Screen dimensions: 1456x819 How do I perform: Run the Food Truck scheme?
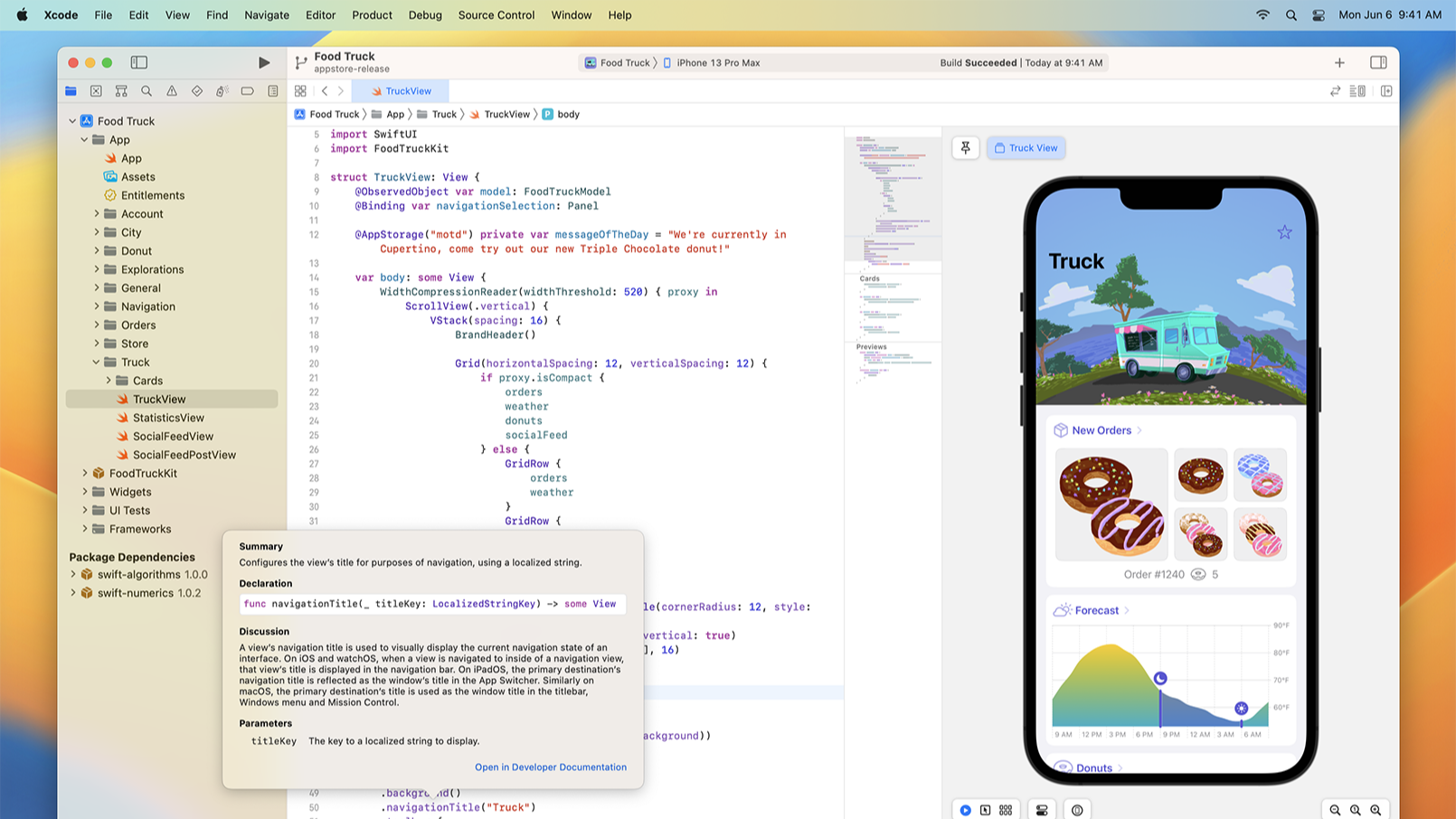(x=264, y=62)
